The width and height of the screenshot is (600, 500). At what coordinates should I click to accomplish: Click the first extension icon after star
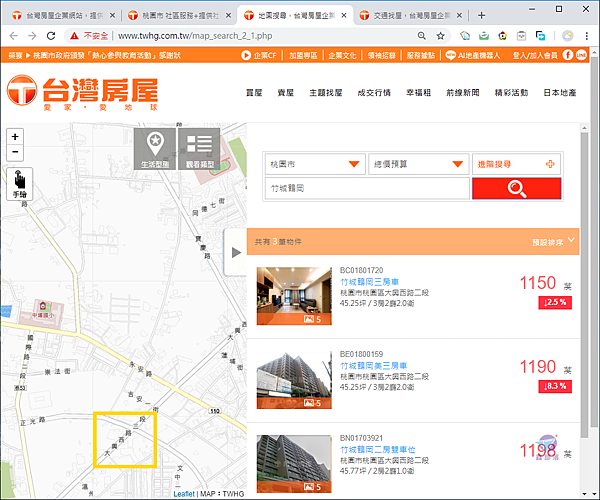click(x=465, y=36)
